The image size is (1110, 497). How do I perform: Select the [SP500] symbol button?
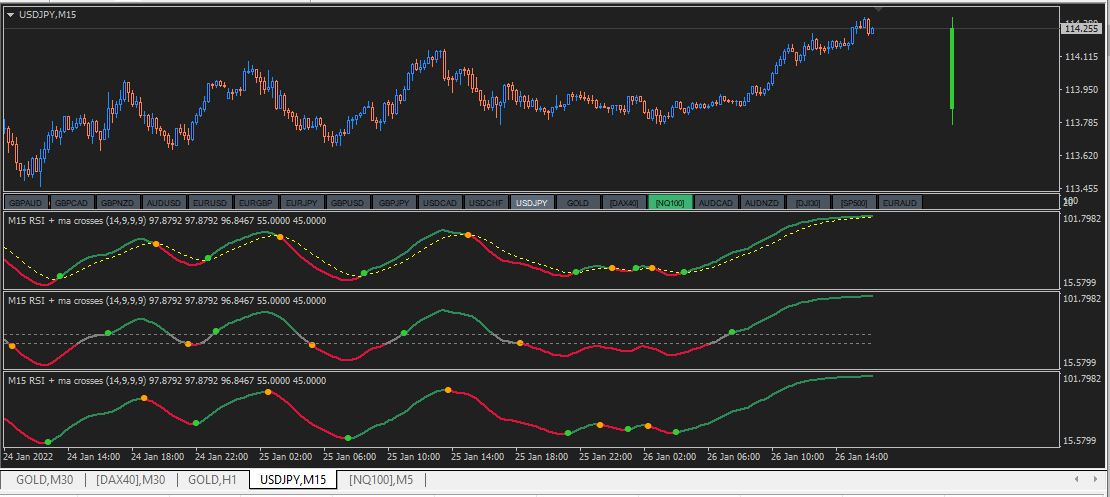(854, 202)
